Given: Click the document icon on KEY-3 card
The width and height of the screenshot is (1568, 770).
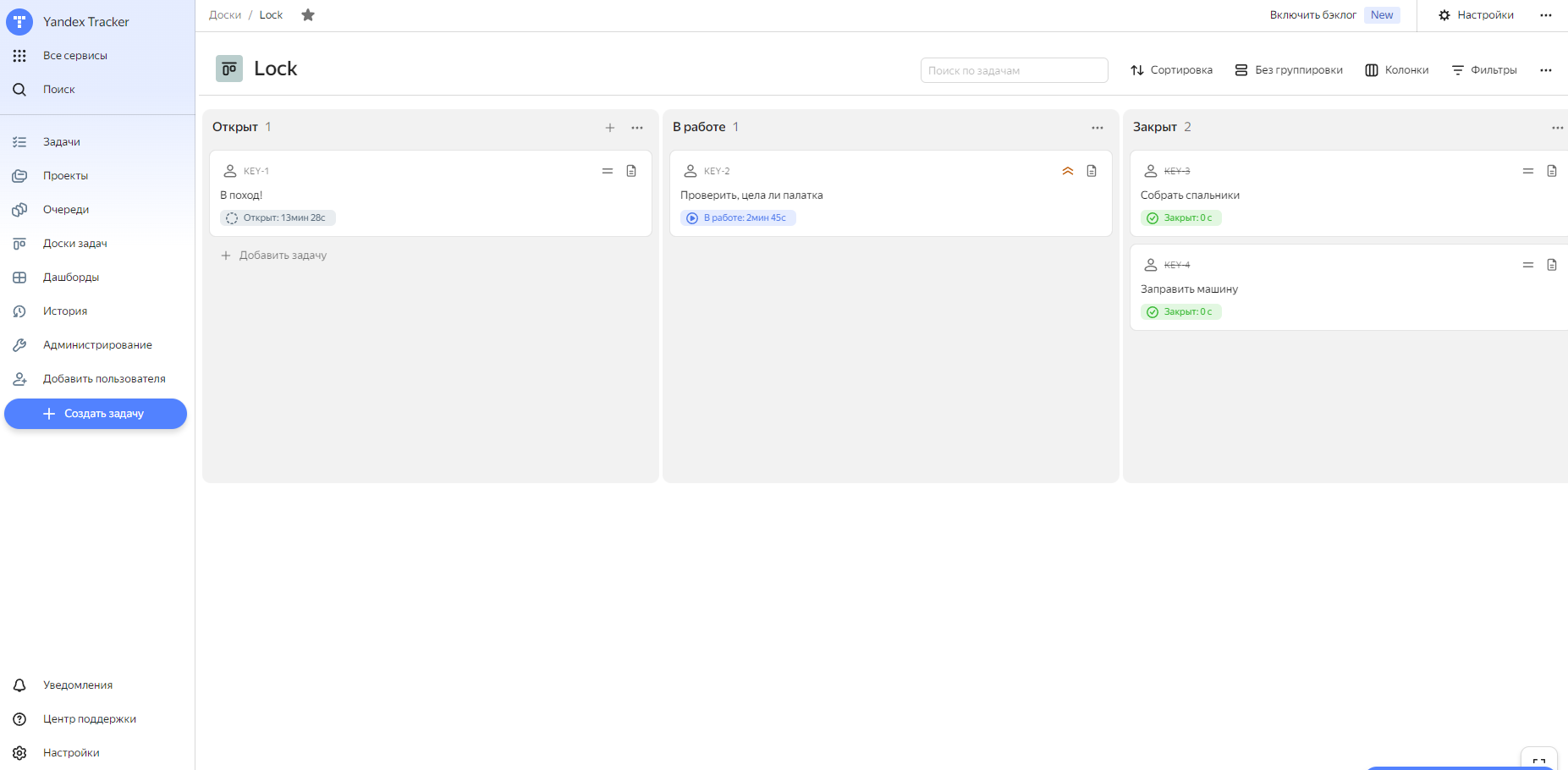Looking at the screenshot, I should (x=1552, y=171).
